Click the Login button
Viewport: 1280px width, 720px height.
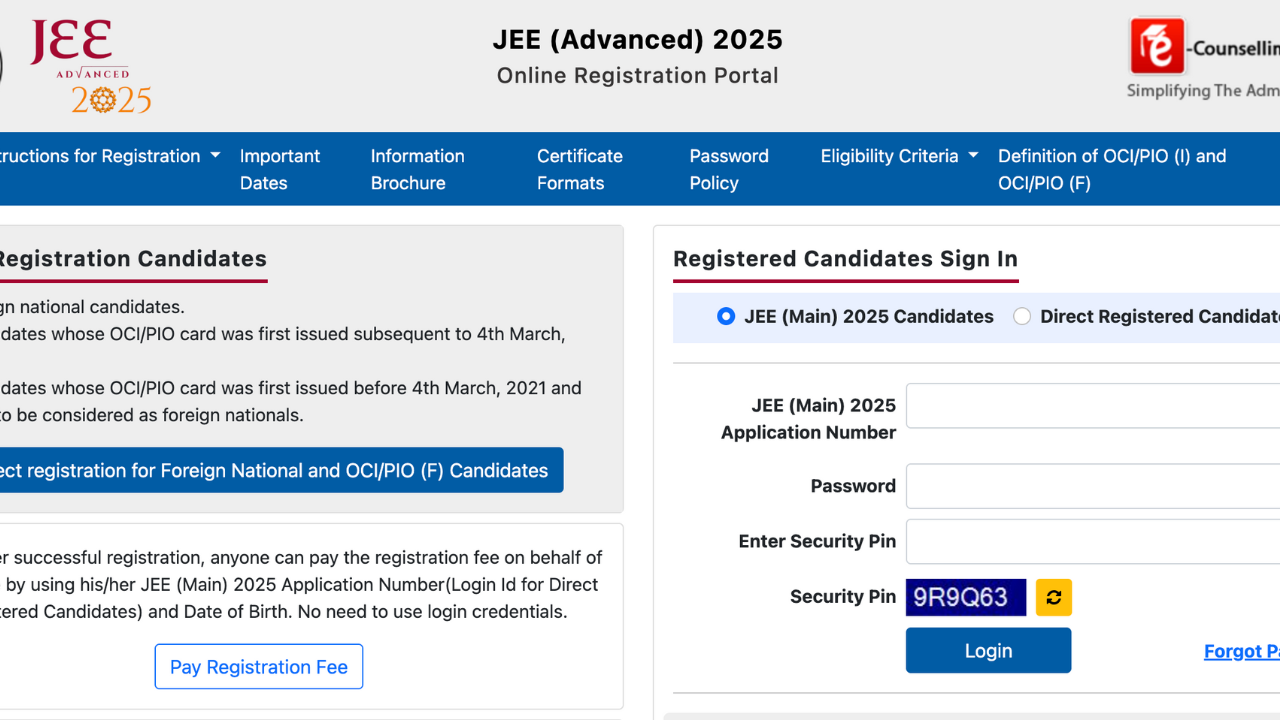[x=988, y=650]
